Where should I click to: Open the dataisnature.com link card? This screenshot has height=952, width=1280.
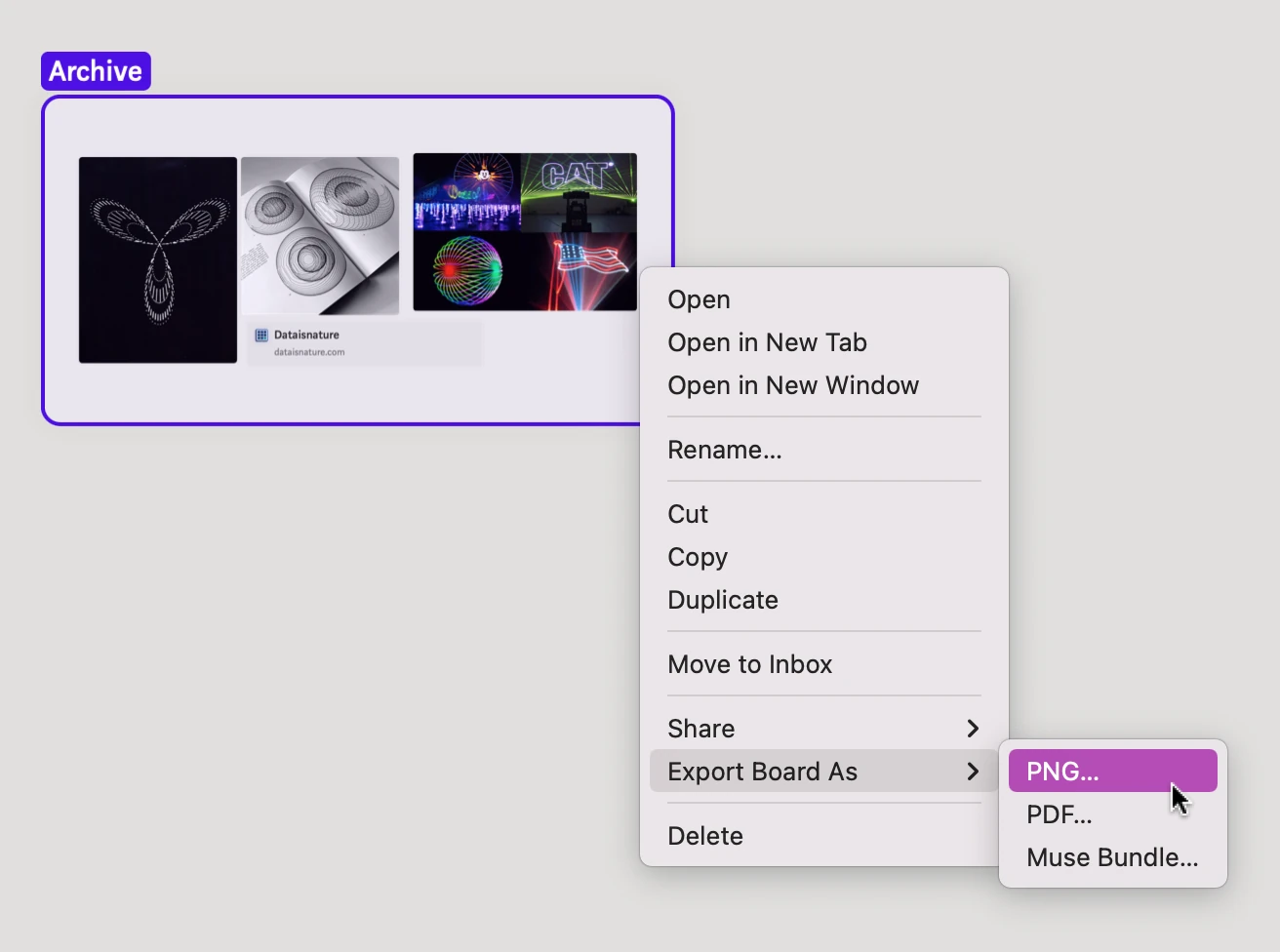pos(365,343)
